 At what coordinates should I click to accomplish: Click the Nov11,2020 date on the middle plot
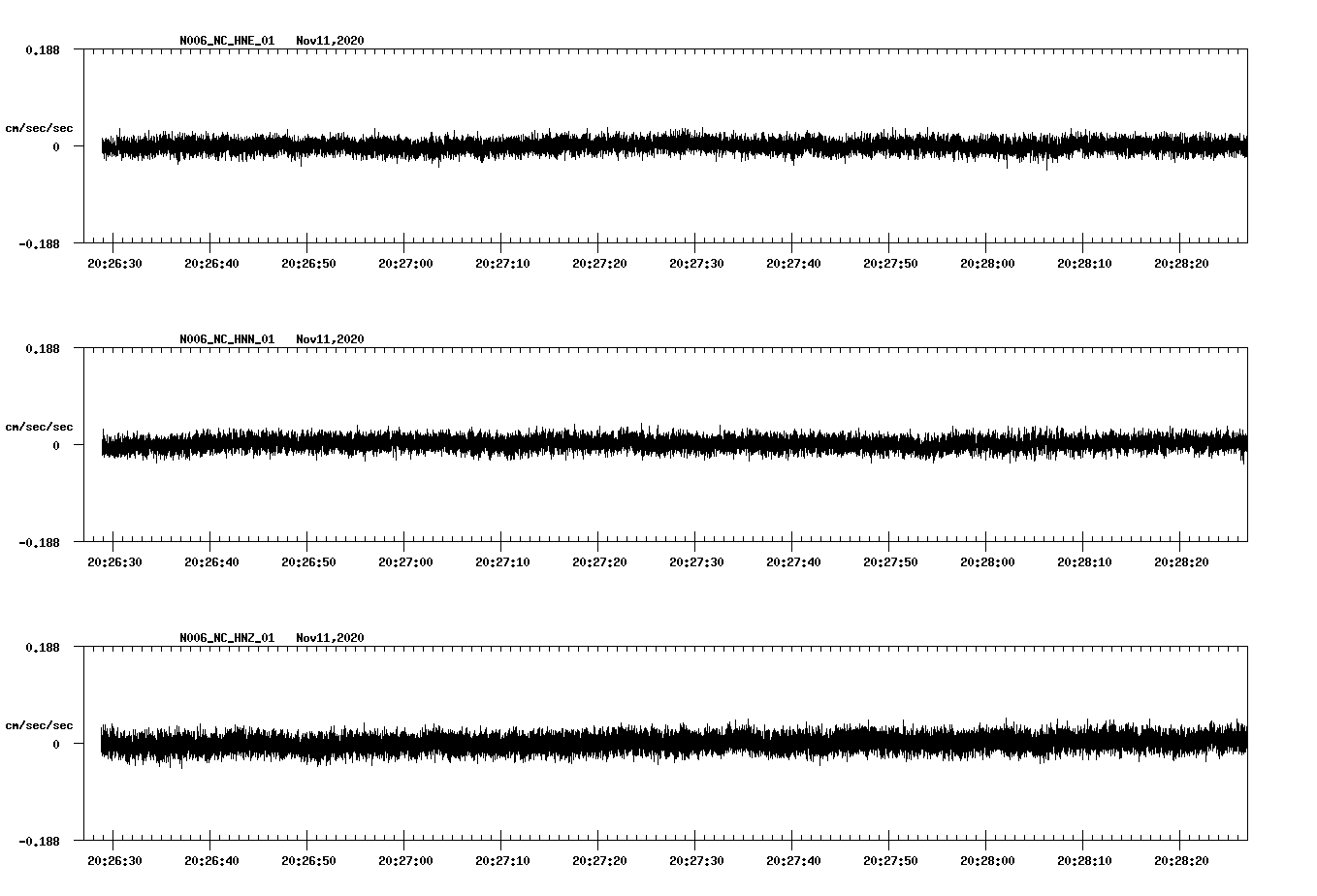(x=331, y=338)
